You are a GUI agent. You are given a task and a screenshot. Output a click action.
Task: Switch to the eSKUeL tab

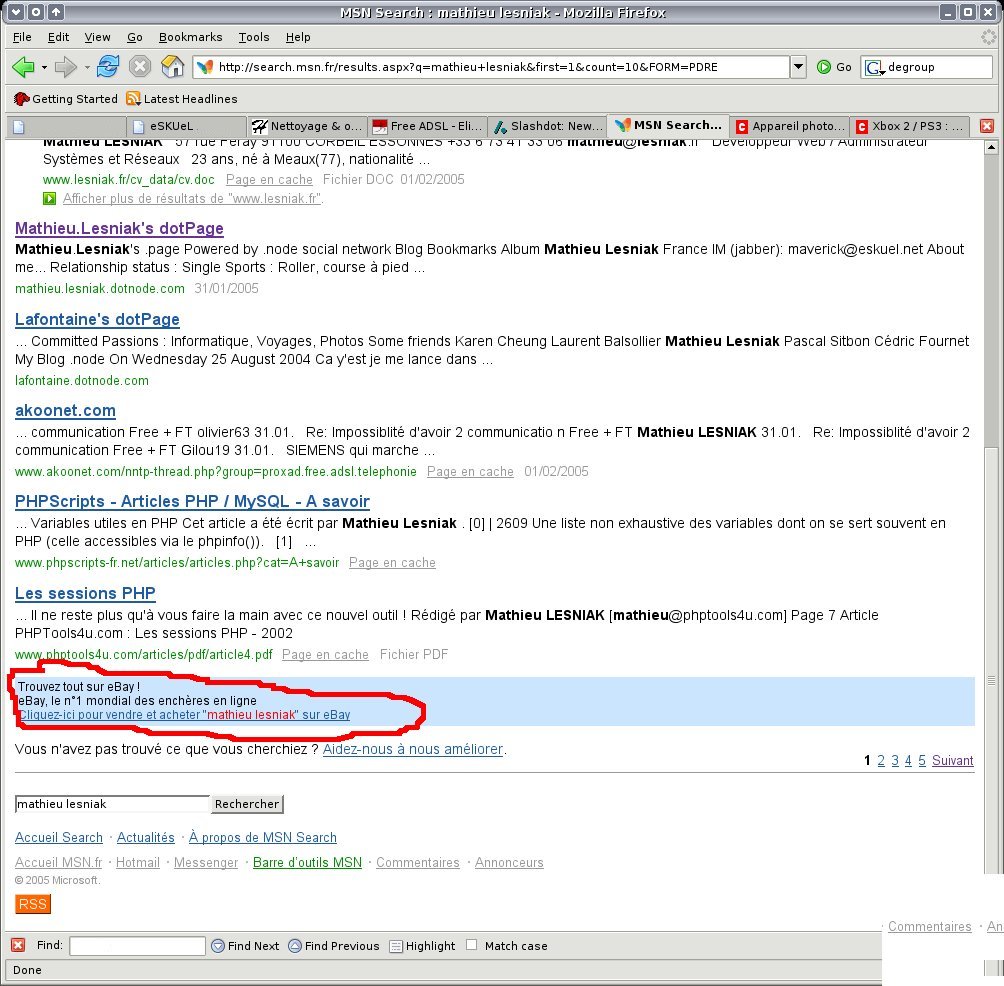pyautogui.click(x=187, y=126)
